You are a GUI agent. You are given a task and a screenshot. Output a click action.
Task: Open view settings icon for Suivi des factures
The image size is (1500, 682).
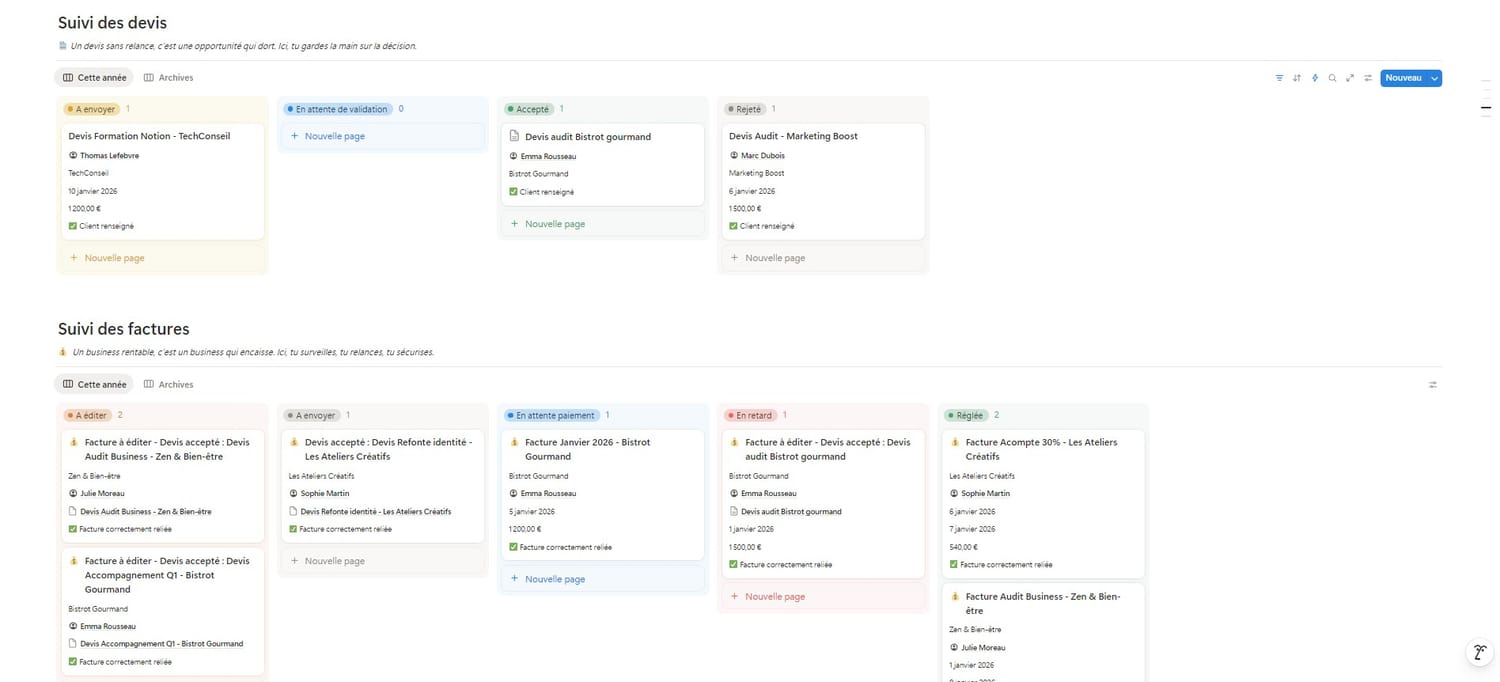(1433, 384)
